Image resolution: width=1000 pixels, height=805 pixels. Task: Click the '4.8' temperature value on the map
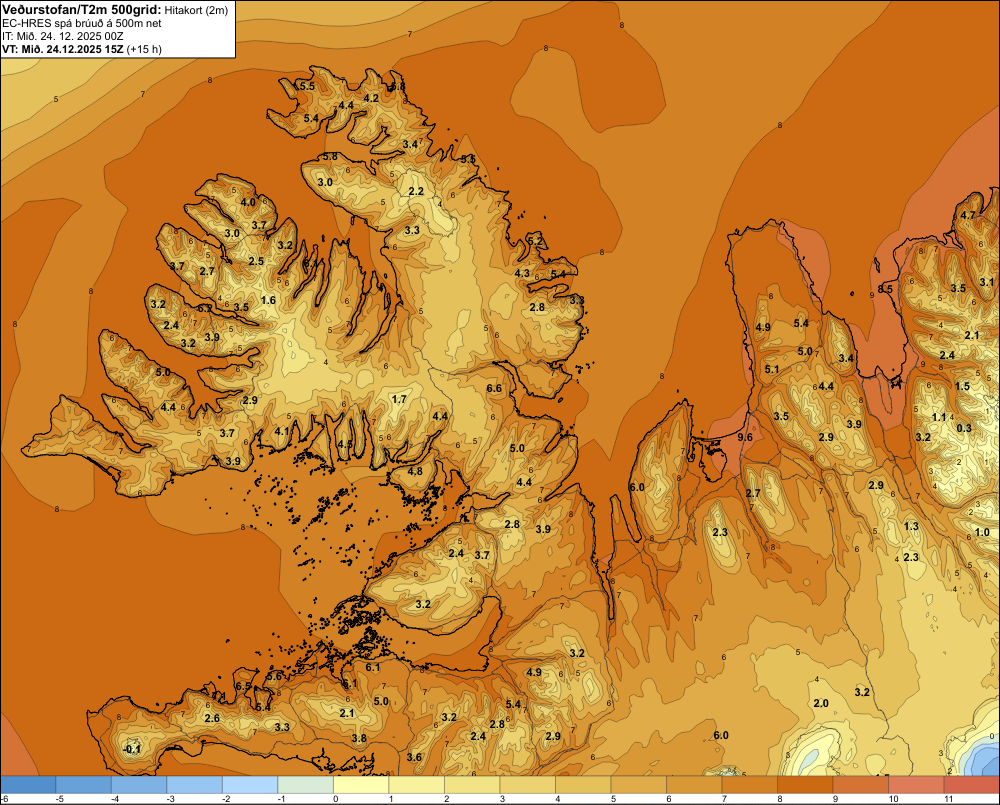(415, 471)
